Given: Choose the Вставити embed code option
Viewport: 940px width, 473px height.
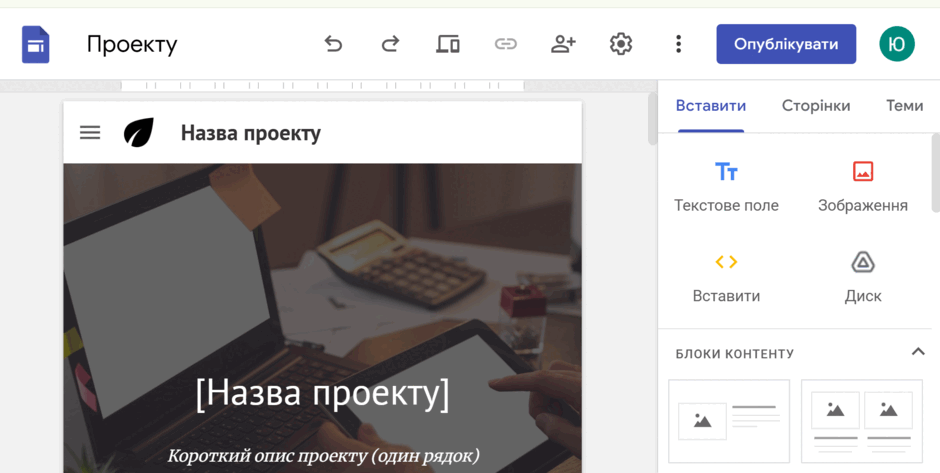Looking at the screenshot, I should pos(727,278).
